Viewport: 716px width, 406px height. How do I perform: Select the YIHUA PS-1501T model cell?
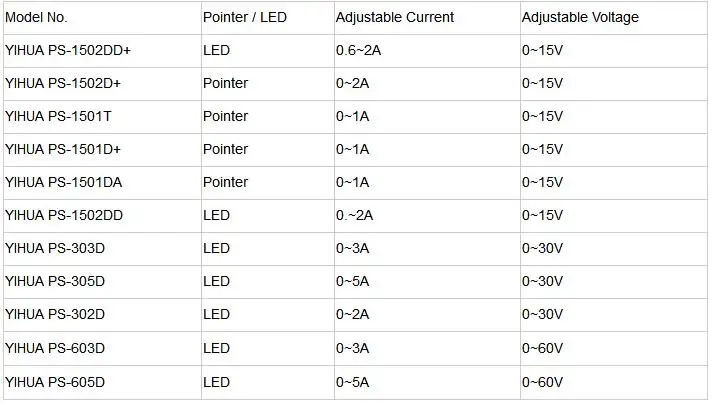coord(102,117)
